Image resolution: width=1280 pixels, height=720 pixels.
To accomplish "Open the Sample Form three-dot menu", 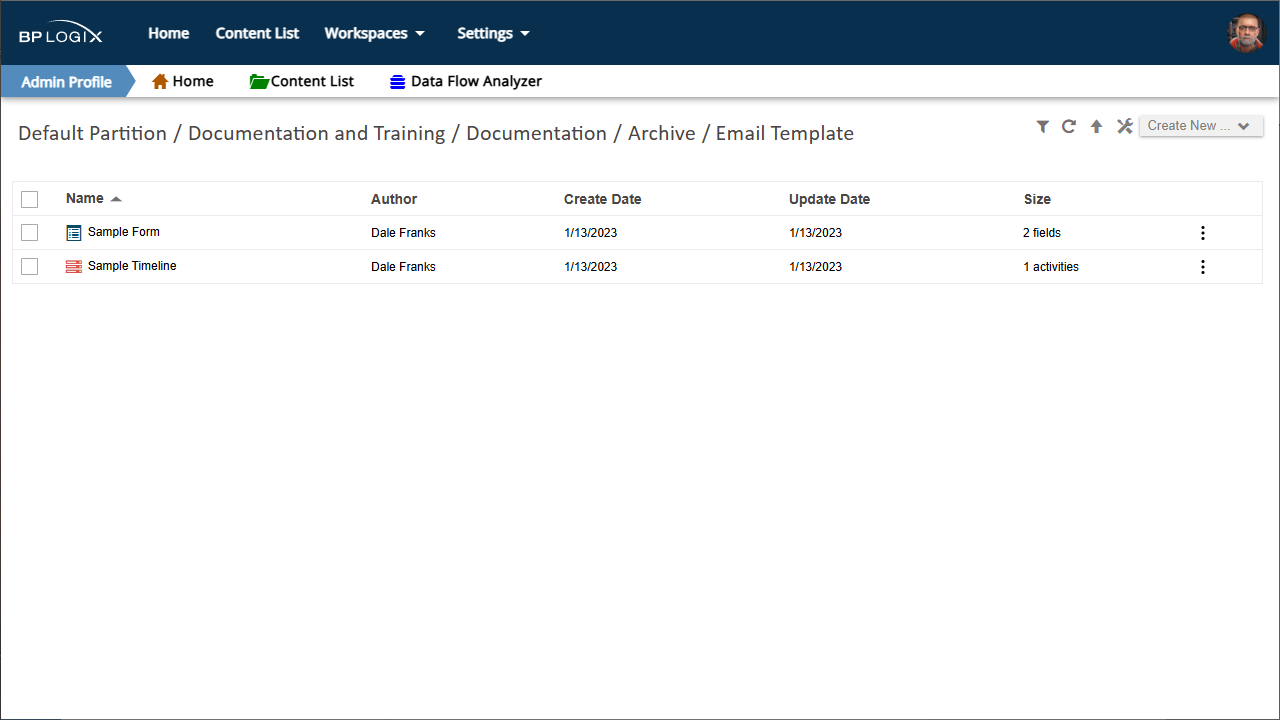I will click(x=1203, y=233).
